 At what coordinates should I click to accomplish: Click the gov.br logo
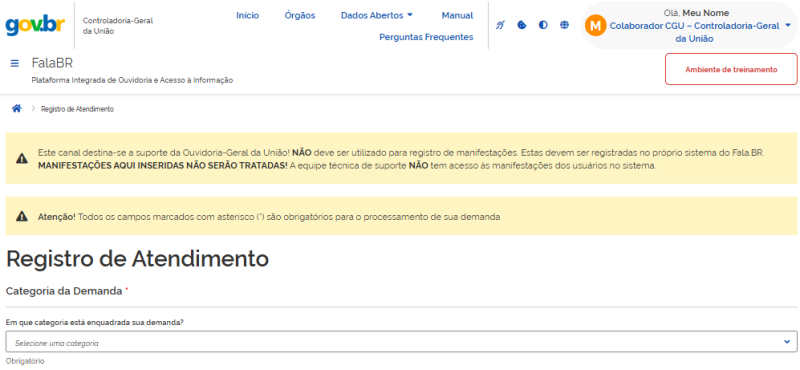pyautogui.click(x=35, y=24)
